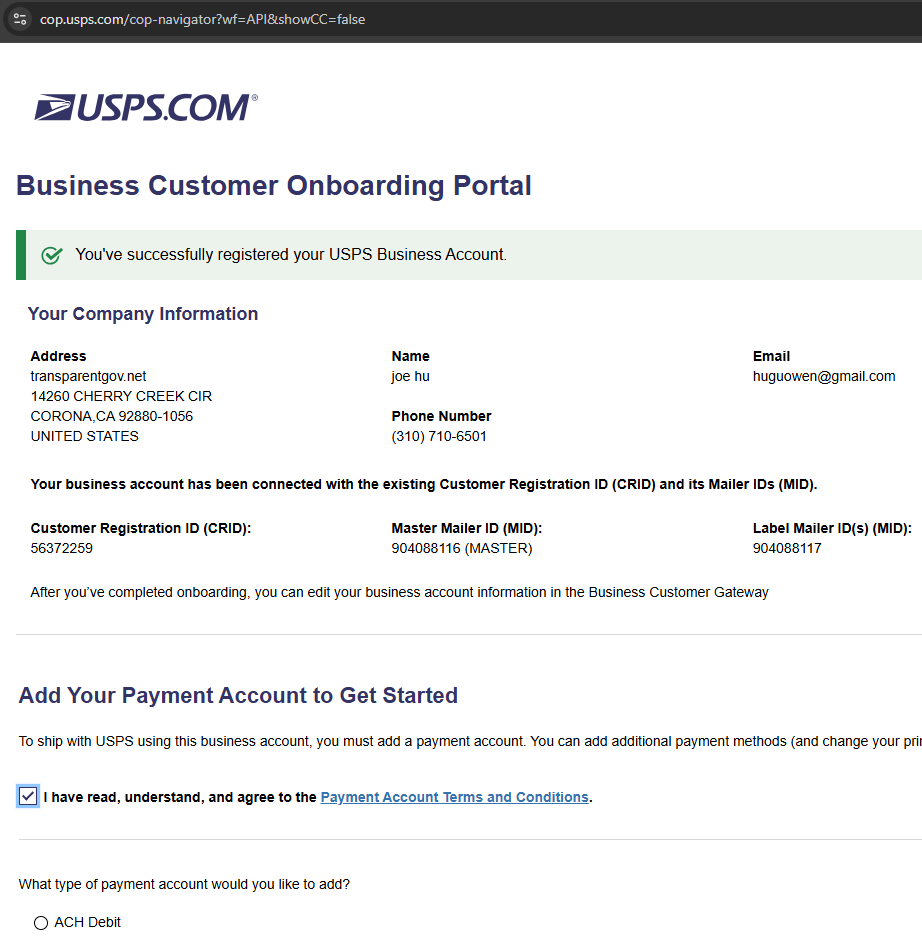Screen dimensions: 922x941
Task: Click the green success checkmark icon
Action: click(52, 255)
